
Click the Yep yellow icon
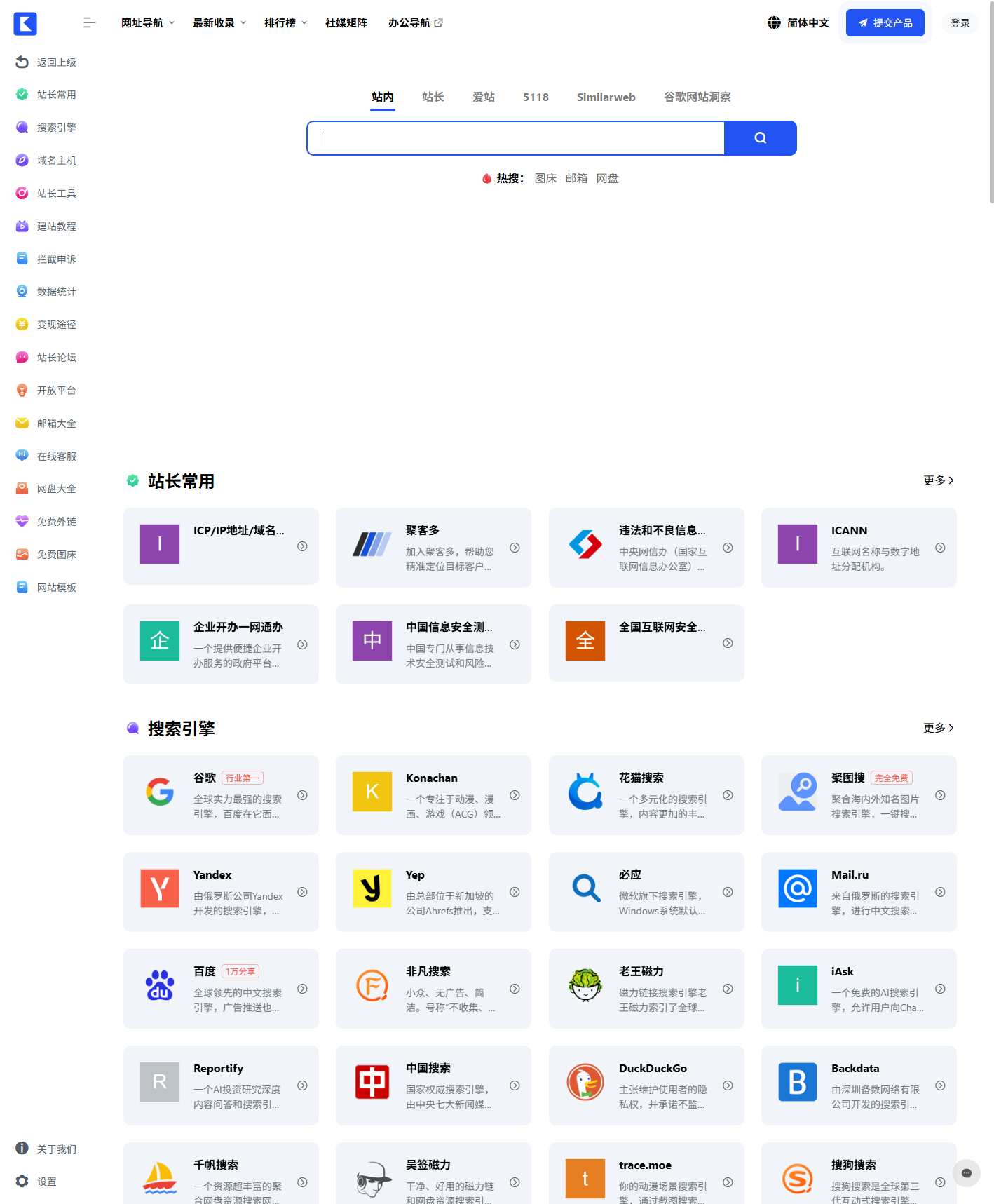[x=372, y=888]
